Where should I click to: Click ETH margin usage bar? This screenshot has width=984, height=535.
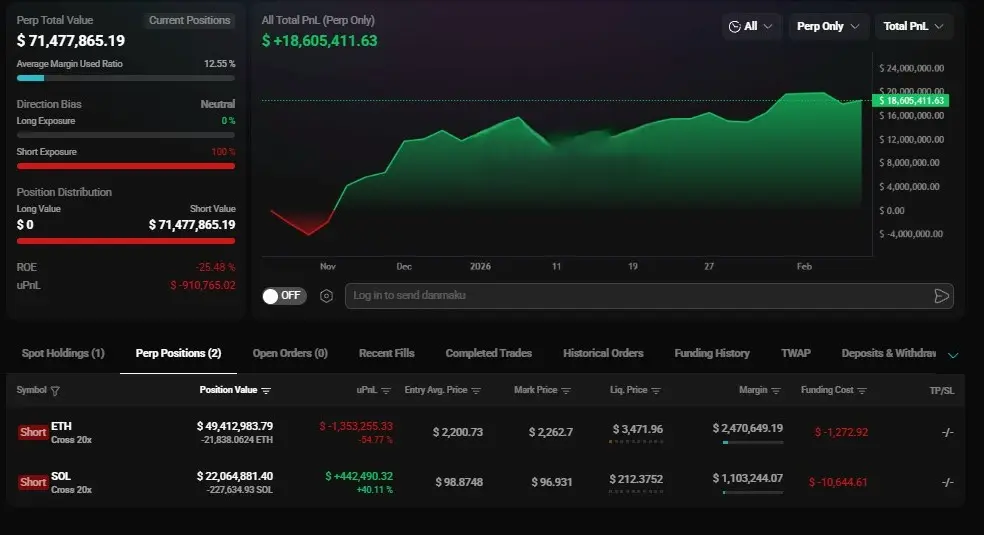tap(752, 442)
